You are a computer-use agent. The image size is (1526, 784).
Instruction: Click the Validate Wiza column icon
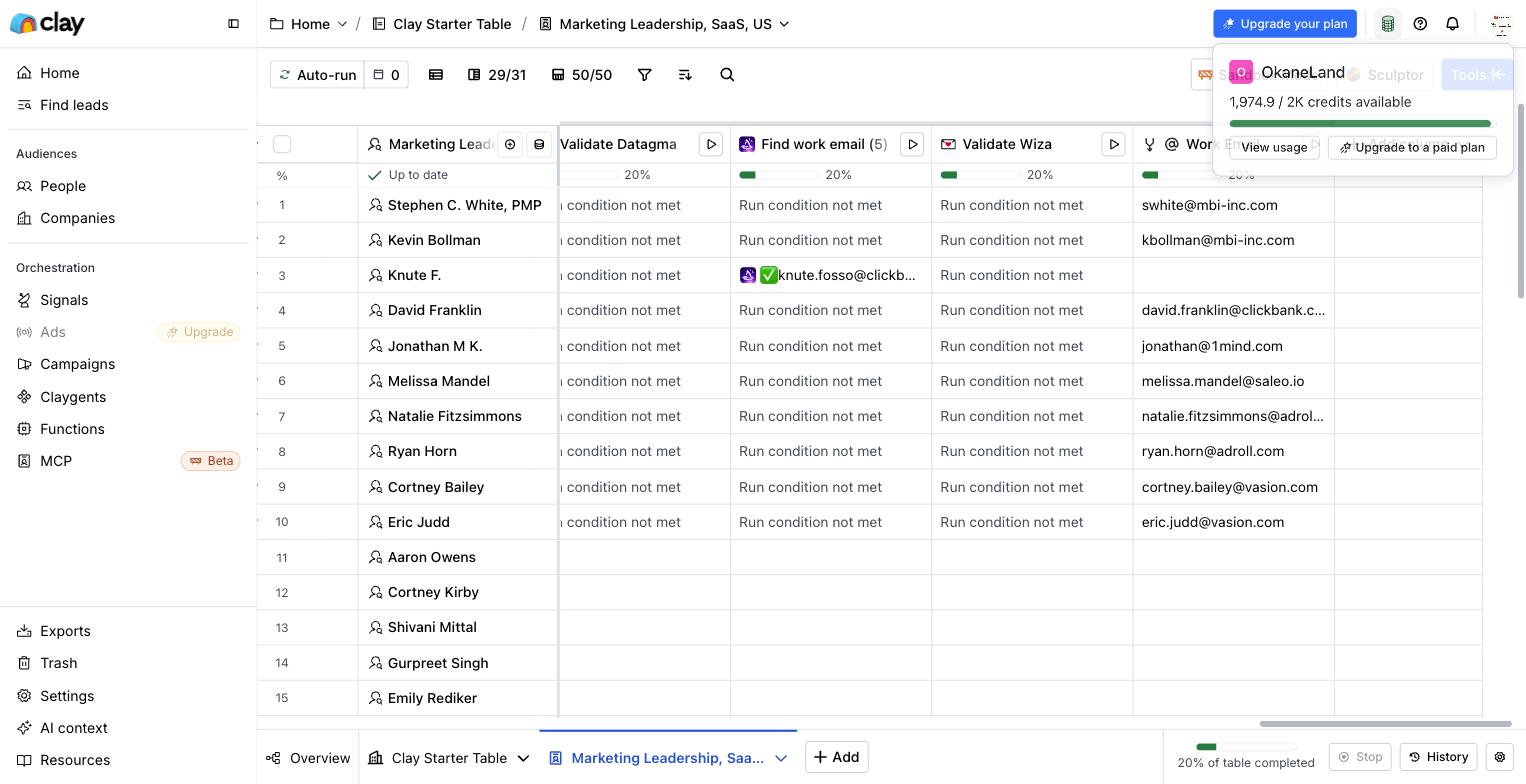(948, 144)
